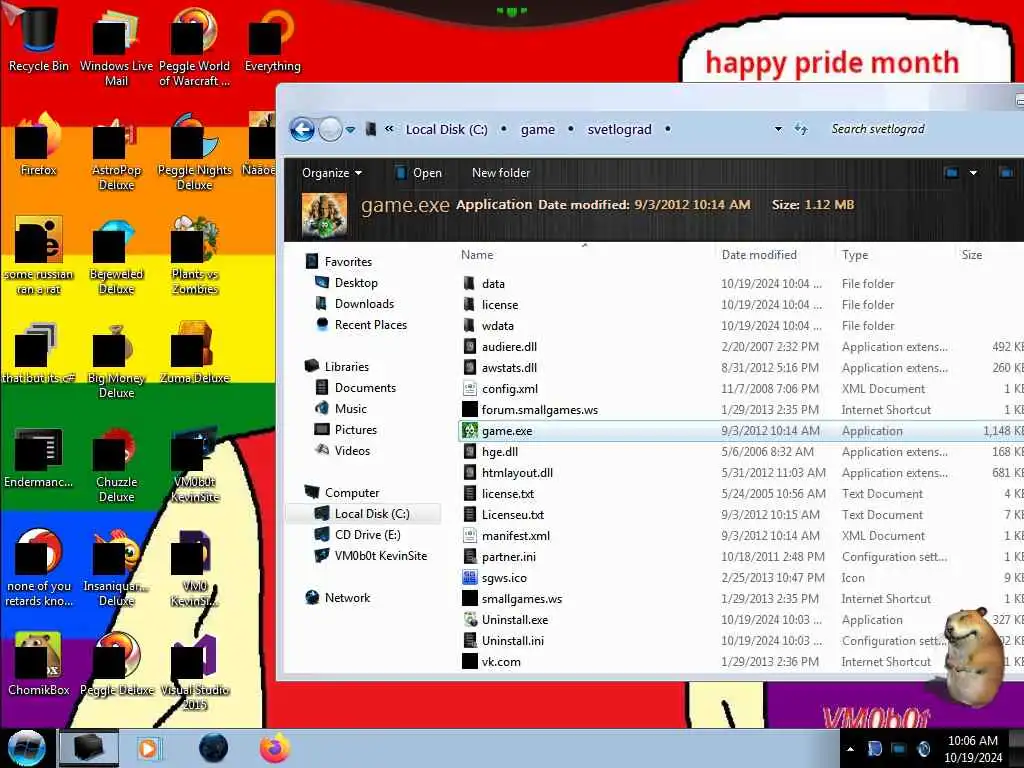Select the Uninstall.exe file icon
Screen dimensions: 1024x768
coord(470,619)
